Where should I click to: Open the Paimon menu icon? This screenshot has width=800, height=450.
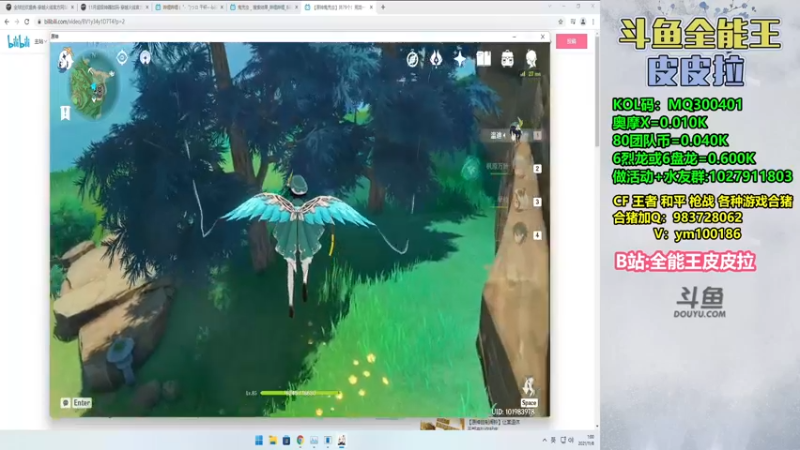[65, 60]
